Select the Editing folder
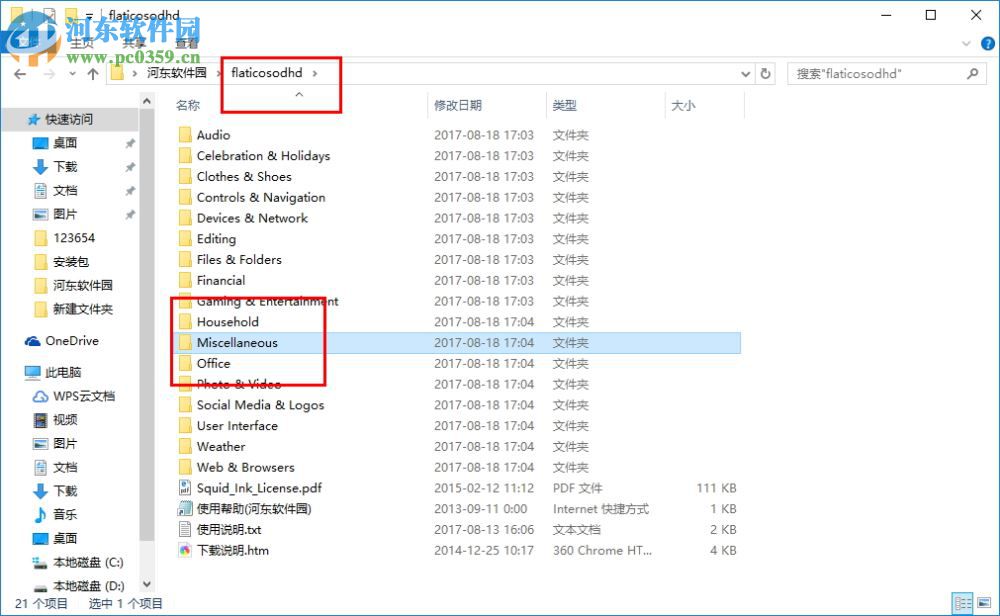This screenshot has height=616, width=1000. click(x=216, y=239)
